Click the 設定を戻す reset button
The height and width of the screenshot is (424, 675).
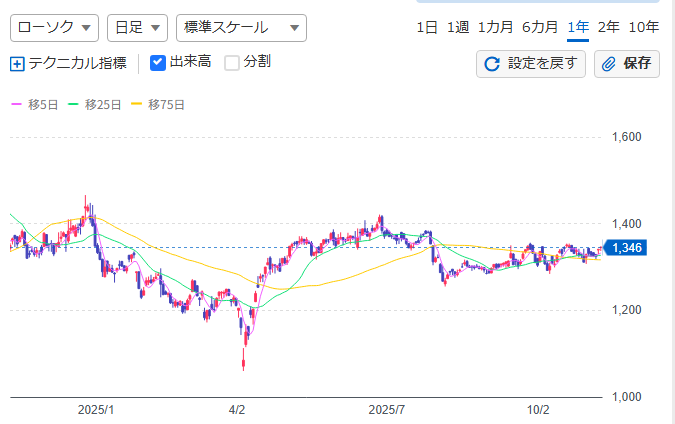pyautogui.click(x=531, y=64)
